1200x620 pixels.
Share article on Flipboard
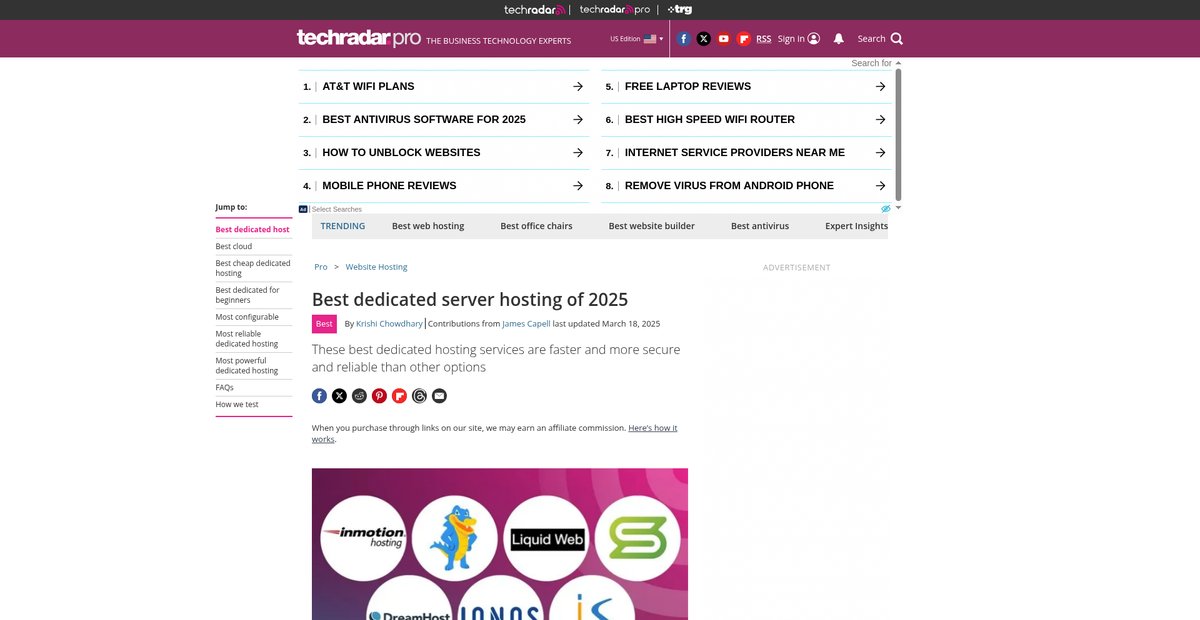399,396
